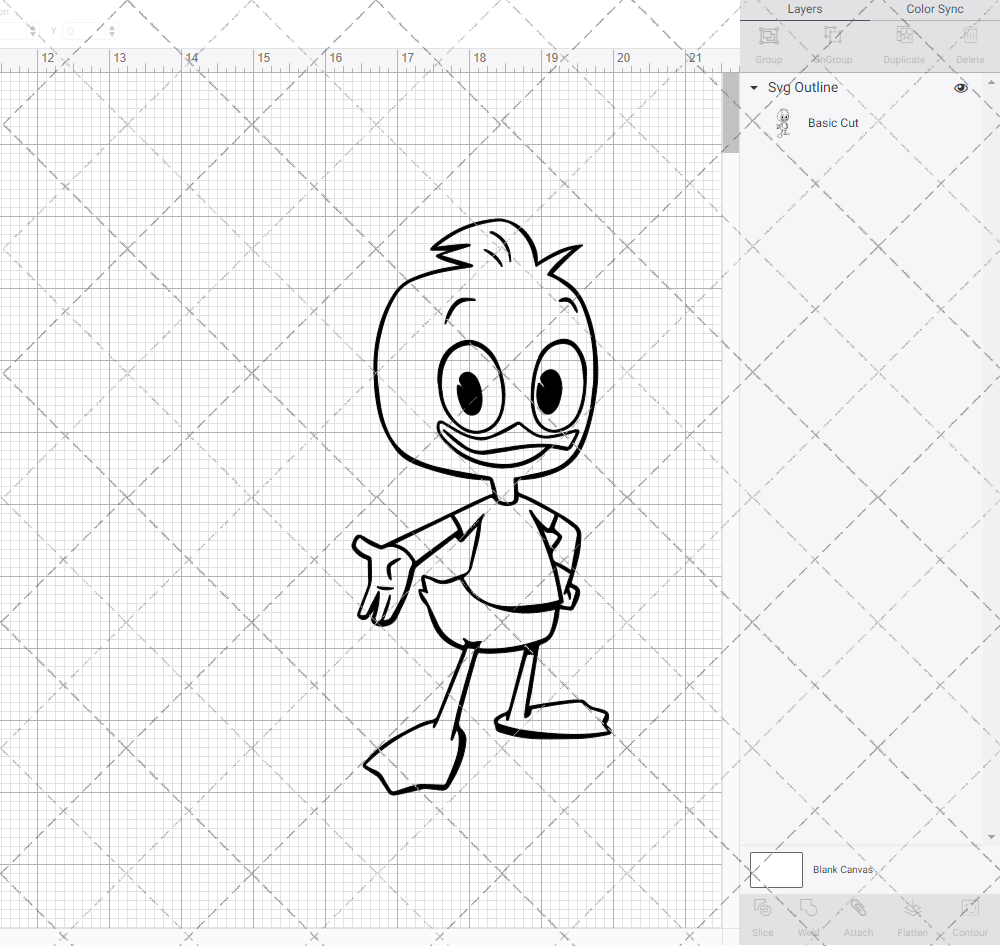
Task: Click the Delete trash icon
Action: (969, 40)
